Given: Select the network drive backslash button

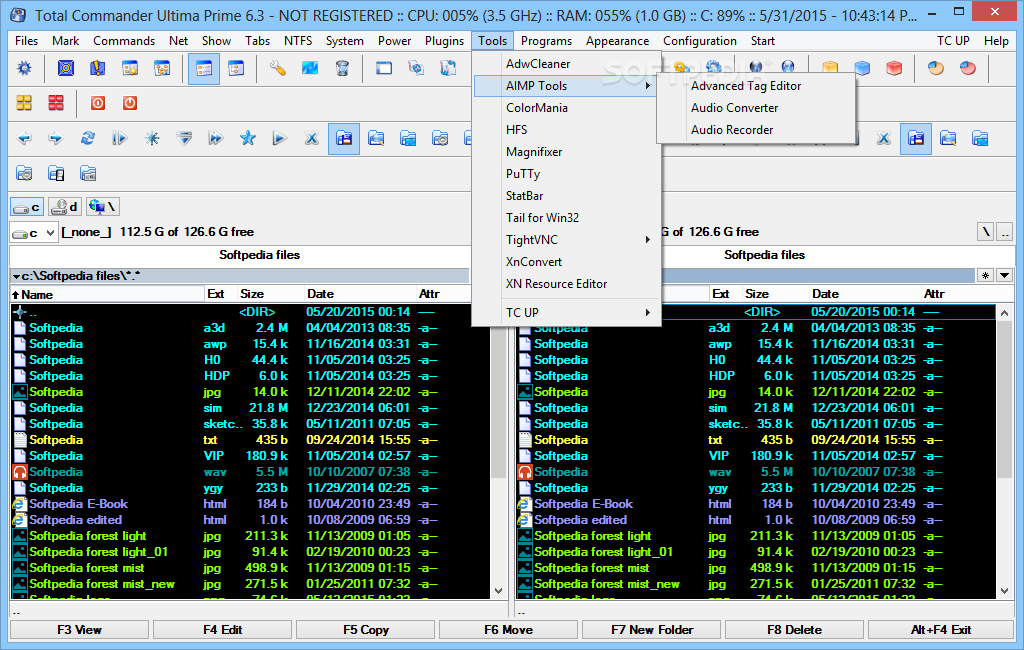Looking at the screenshot, I should 103,207.
